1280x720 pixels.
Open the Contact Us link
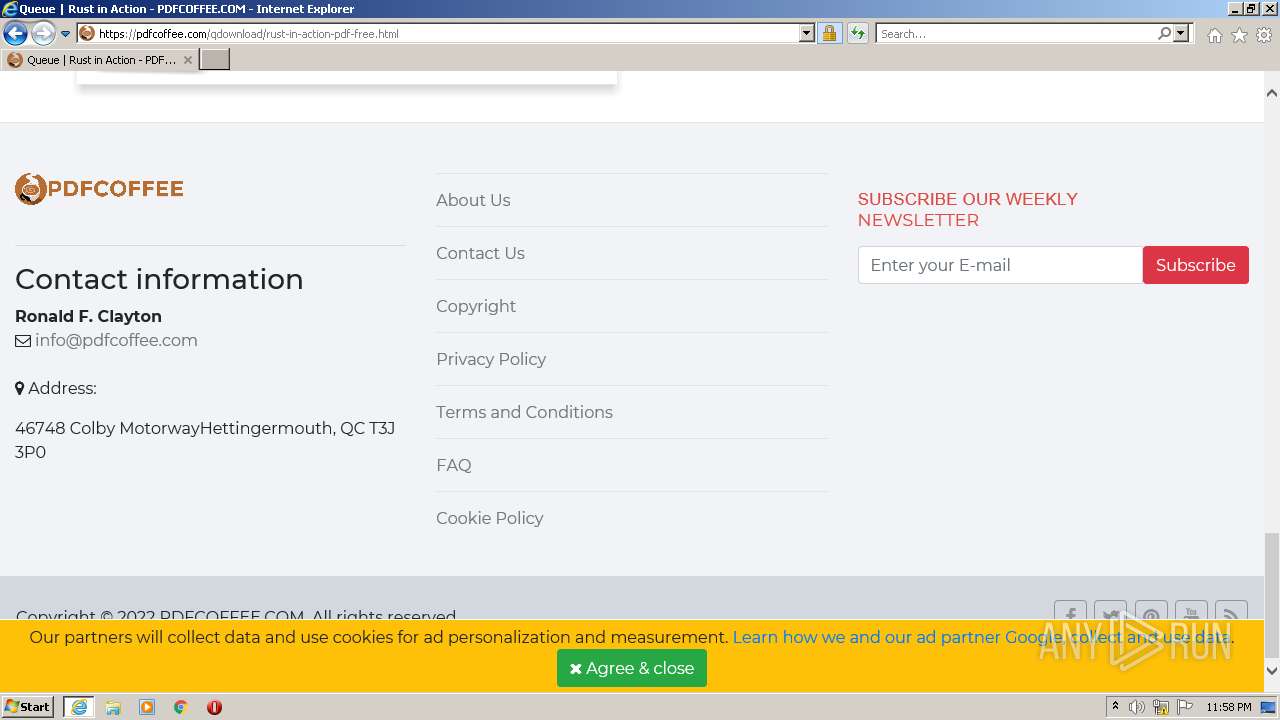click(480, 253)
